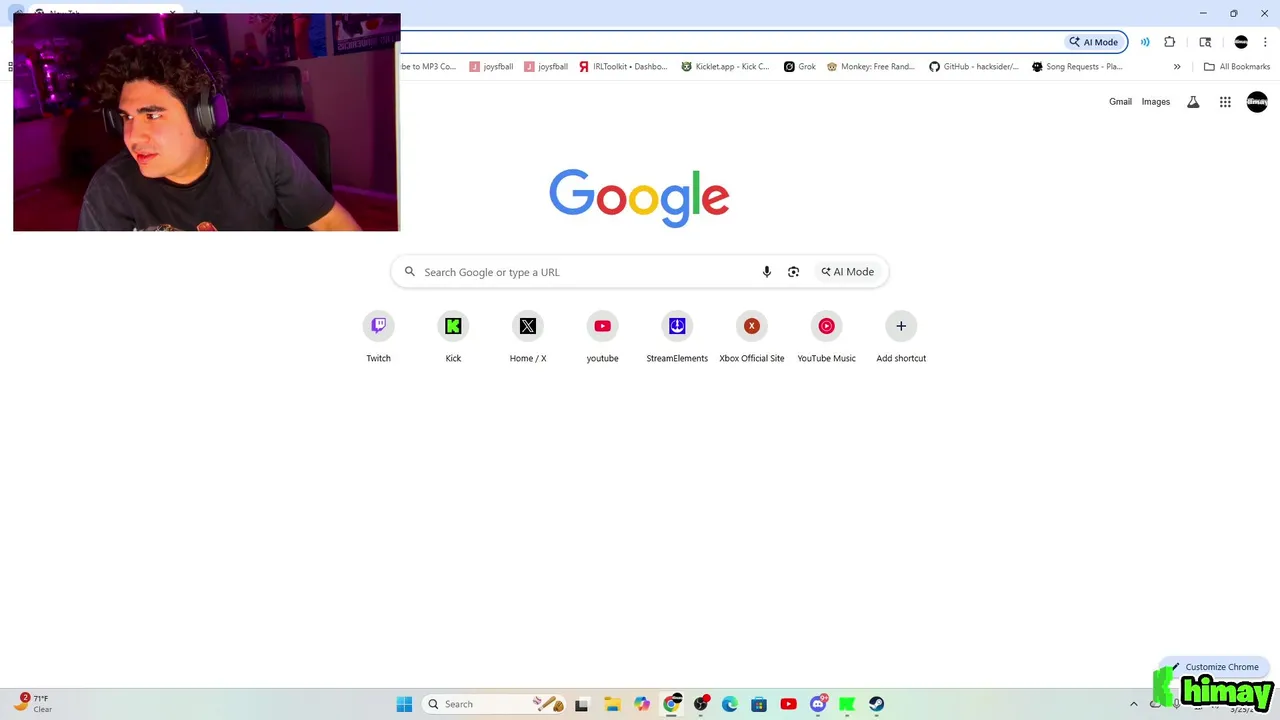
Task: Expand the hidden bookmarks overflow chevron
Action: (x=1177, y=67)
